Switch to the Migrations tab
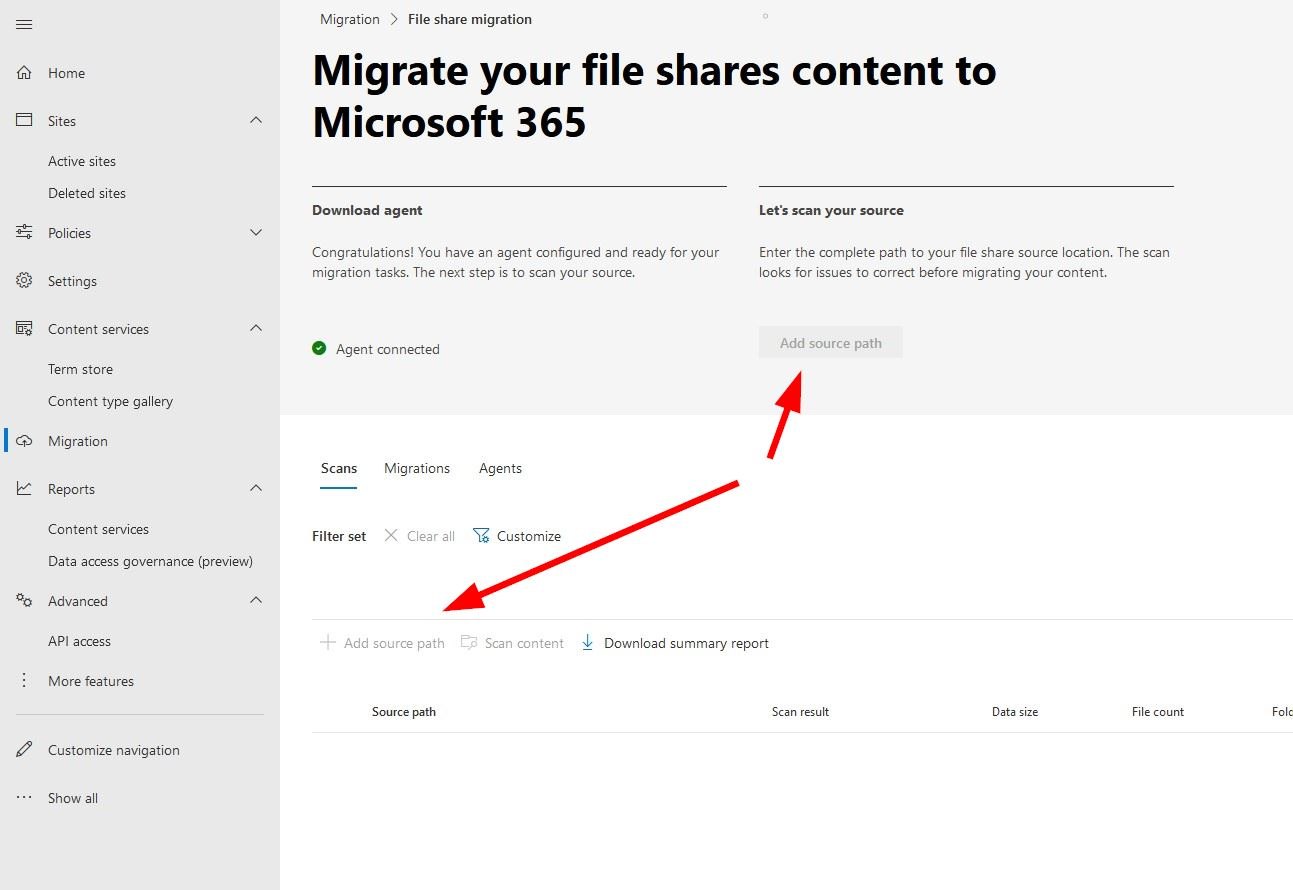Image resolution: width=1293 pixels, height=890 pixels. click(x=417, y=468)
